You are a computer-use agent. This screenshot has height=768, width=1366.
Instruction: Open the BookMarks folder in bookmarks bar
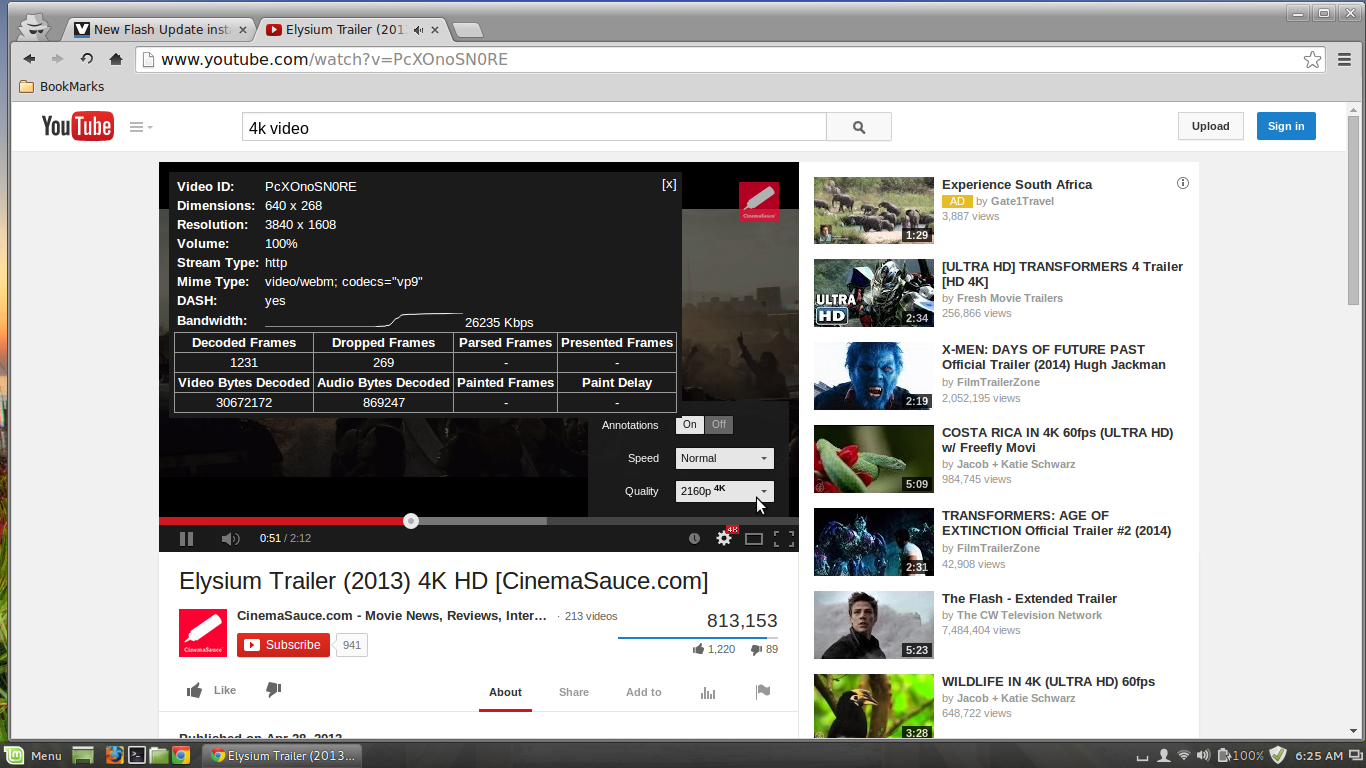pos(61,87)
